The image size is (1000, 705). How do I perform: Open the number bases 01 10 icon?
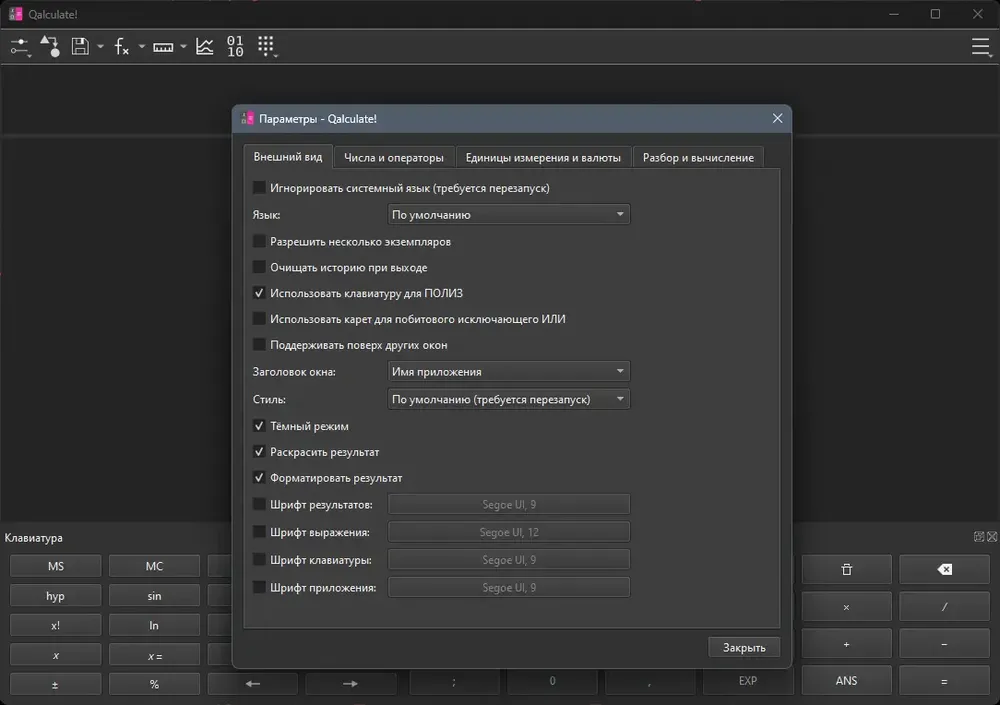coord(235,47)
